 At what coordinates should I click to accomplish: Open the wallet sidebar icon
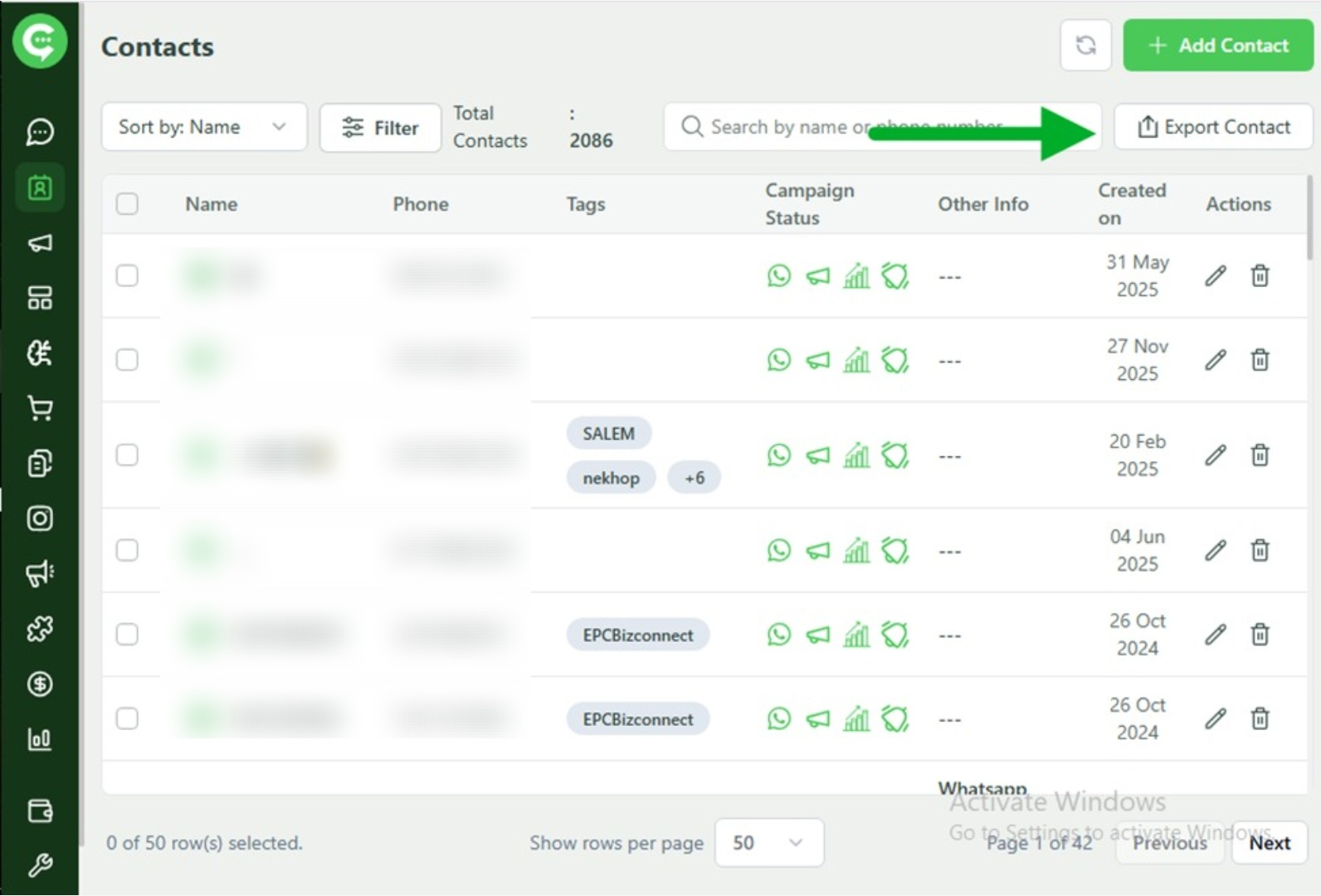pyautogui.click(x=40, y=810)
